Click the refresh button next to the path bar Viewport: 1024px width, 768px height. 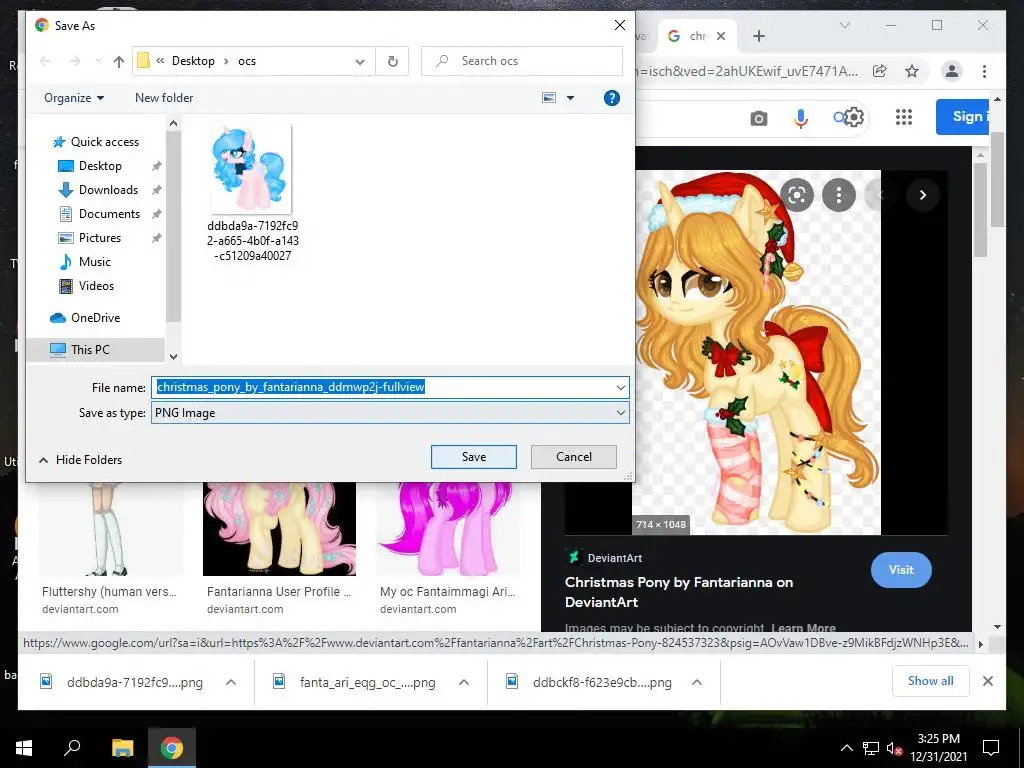pyautogui.click(x=392, y=61)
